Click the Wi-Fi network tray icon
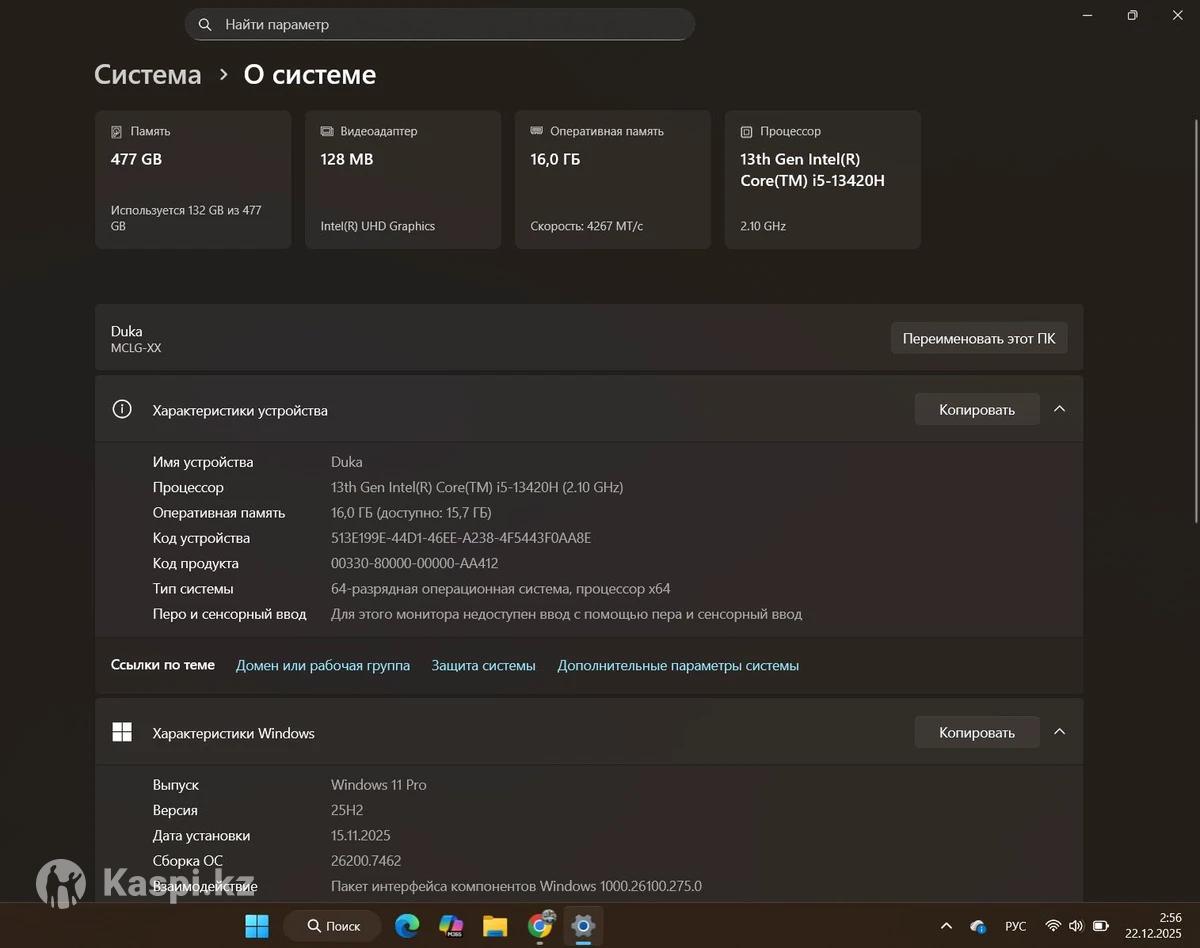Screen dimensions: 1200x948 point(1053,926)
